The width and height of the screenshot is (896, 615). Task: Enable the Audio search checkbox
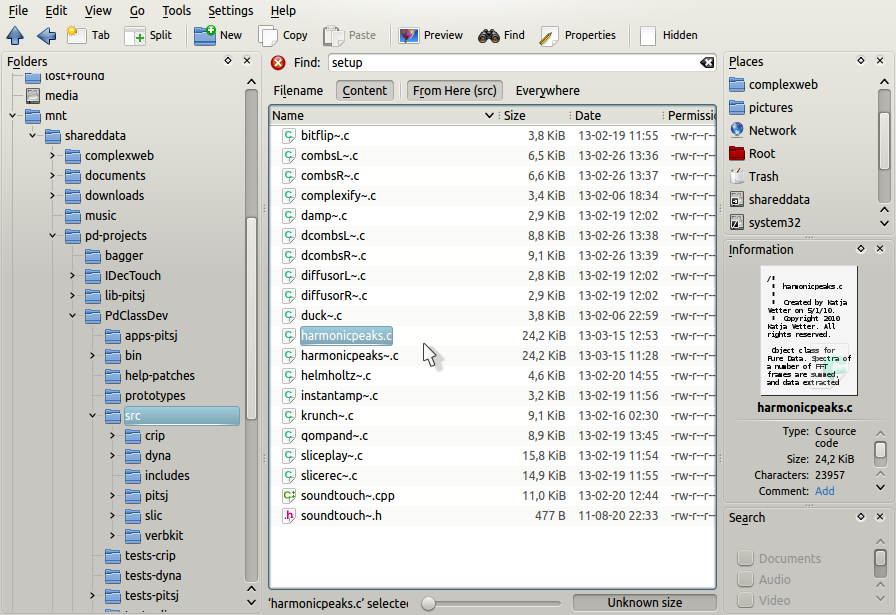(x=744, y=580)
